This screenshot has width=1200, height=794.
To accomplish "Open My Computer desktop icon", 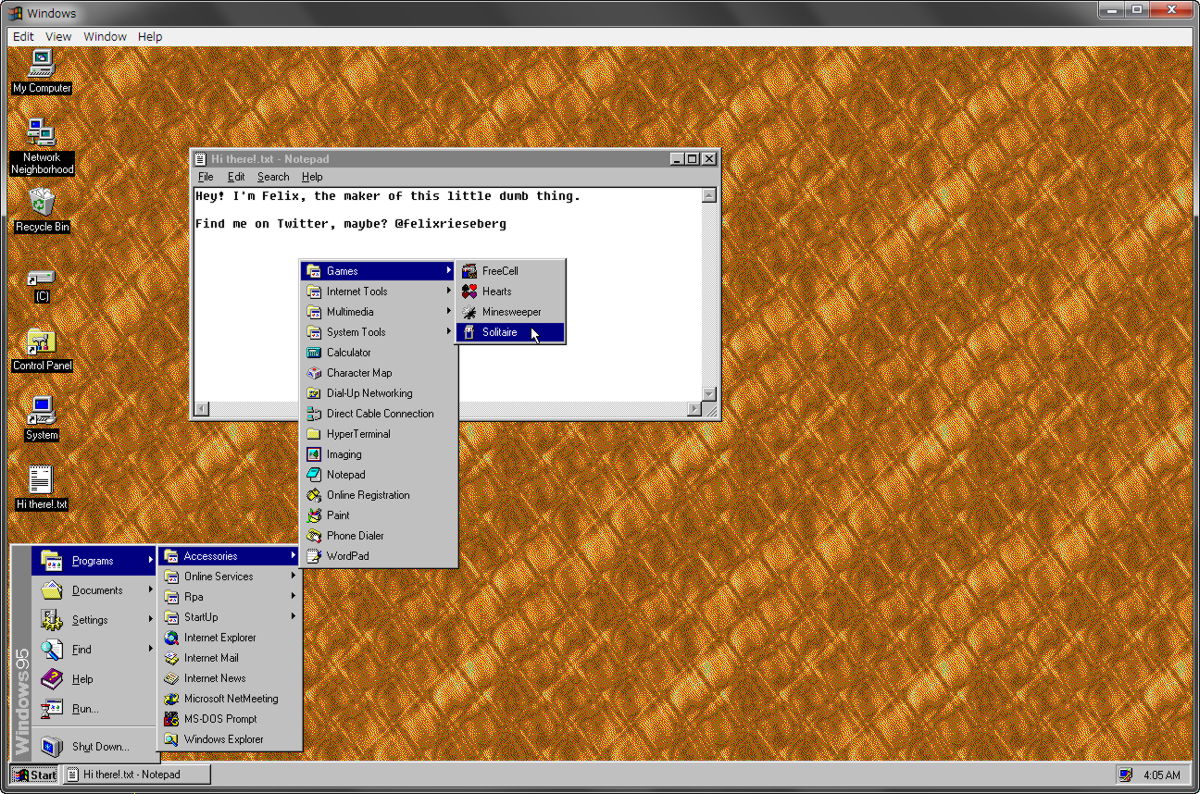I will [x=41, y=71].
